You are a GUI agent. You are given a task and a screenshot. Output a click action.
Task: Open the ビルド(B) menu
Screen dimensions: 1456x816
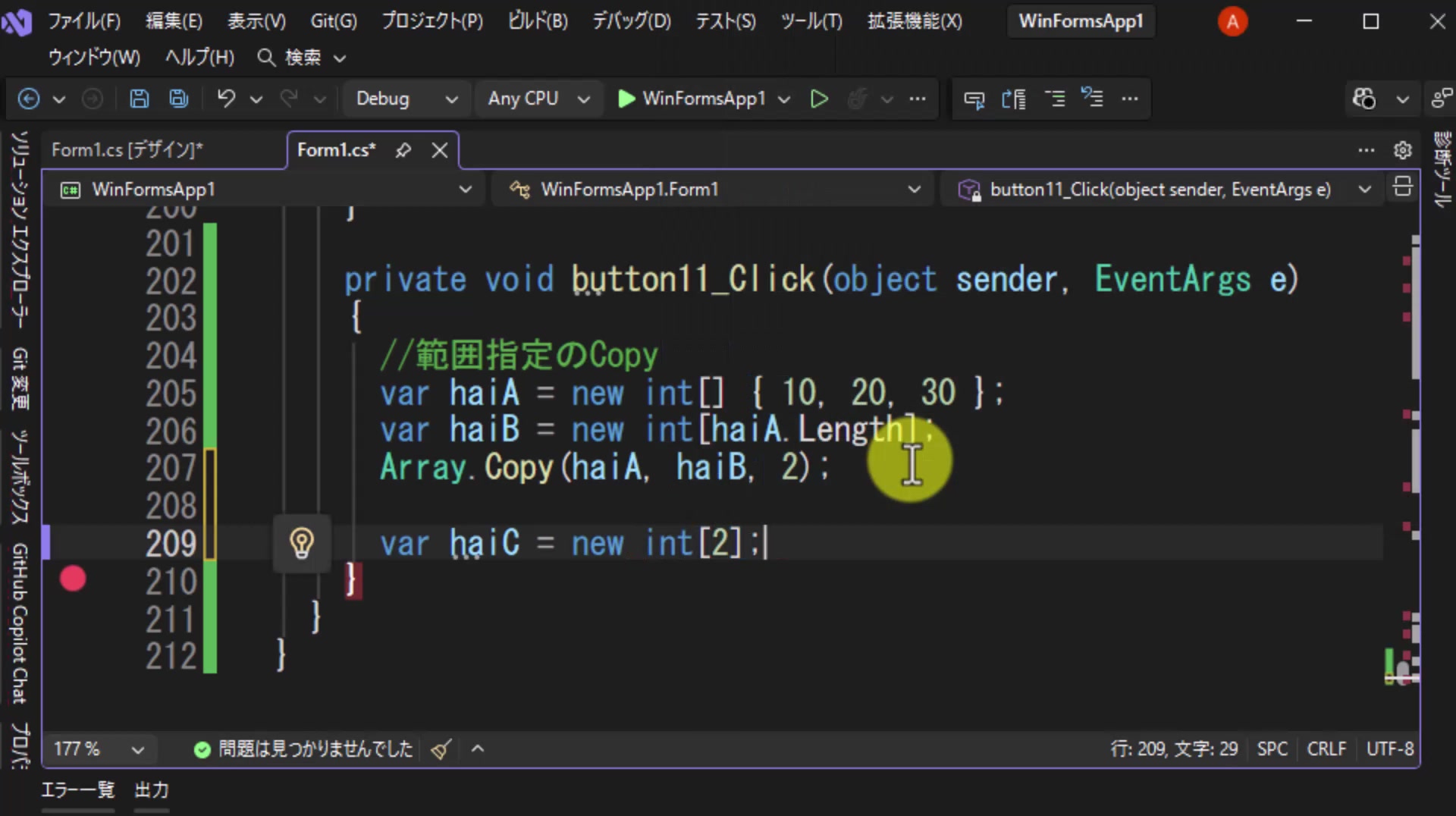click(538, 20)
